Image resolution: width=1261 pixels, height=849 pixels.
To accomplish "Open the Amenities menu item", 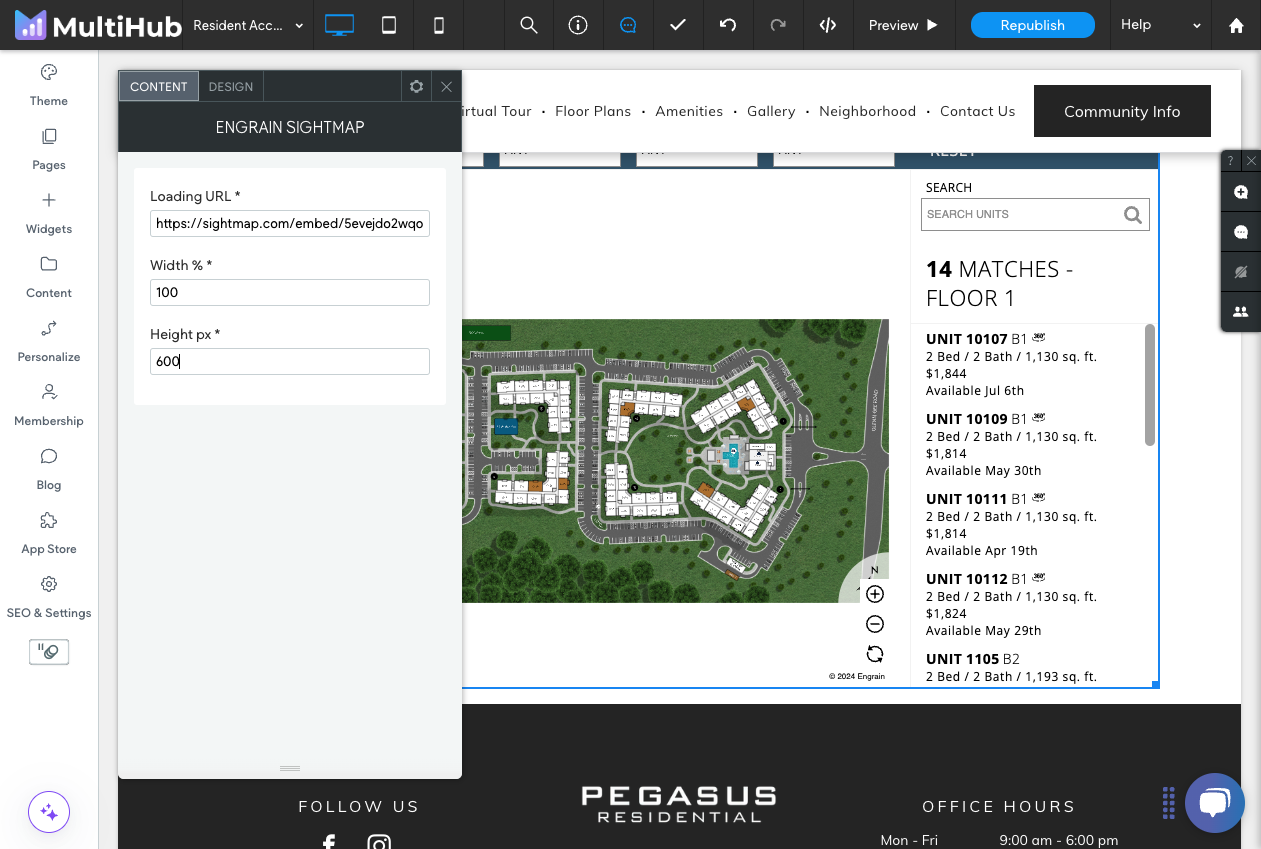I will tap(689, 111).
